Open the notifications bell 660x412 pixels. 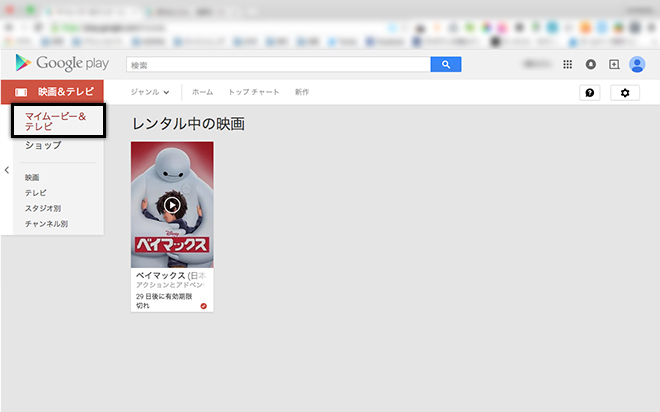click(591, 64)
